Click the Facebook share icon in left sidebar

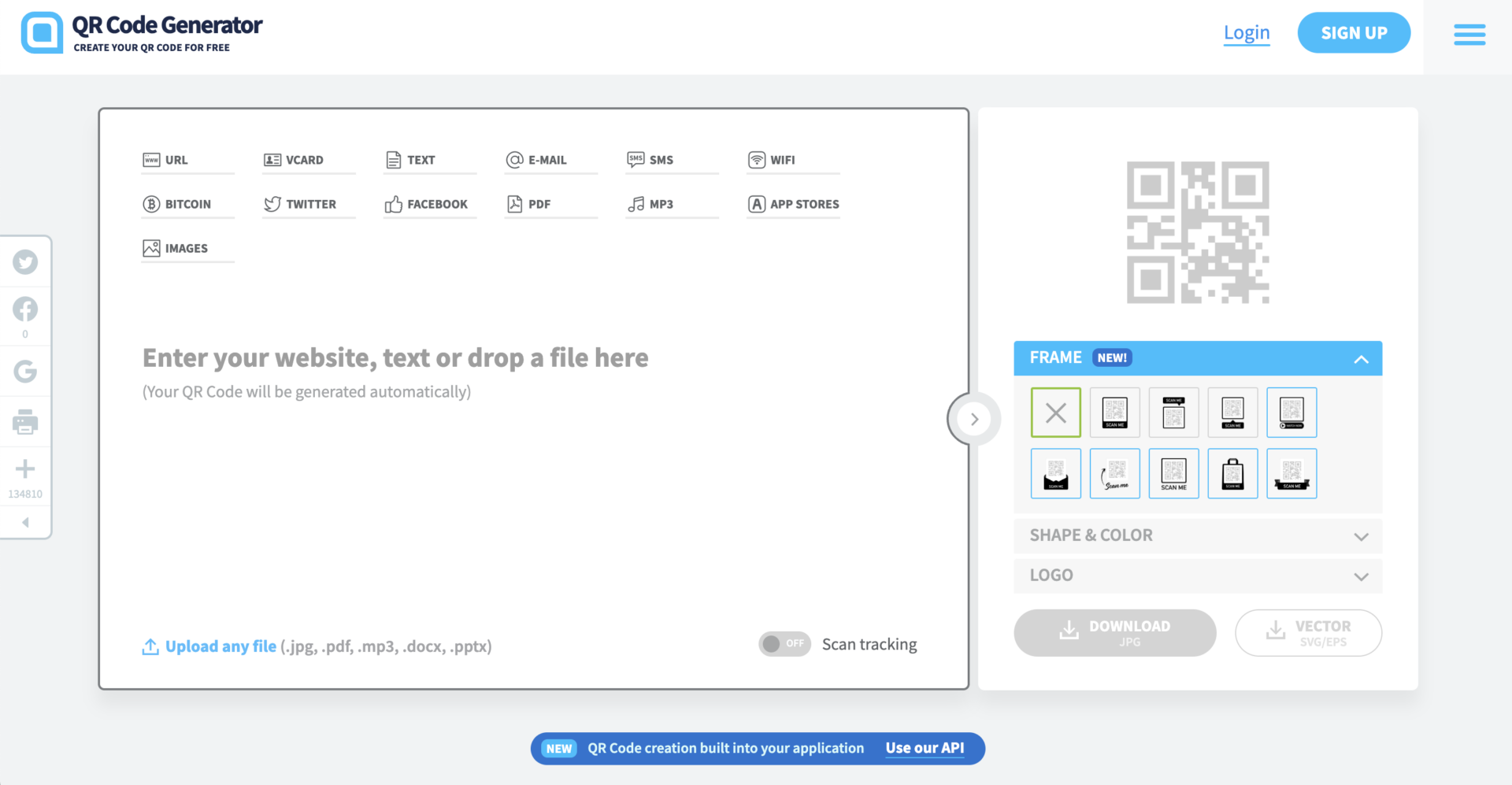click(x=25, y=309)
